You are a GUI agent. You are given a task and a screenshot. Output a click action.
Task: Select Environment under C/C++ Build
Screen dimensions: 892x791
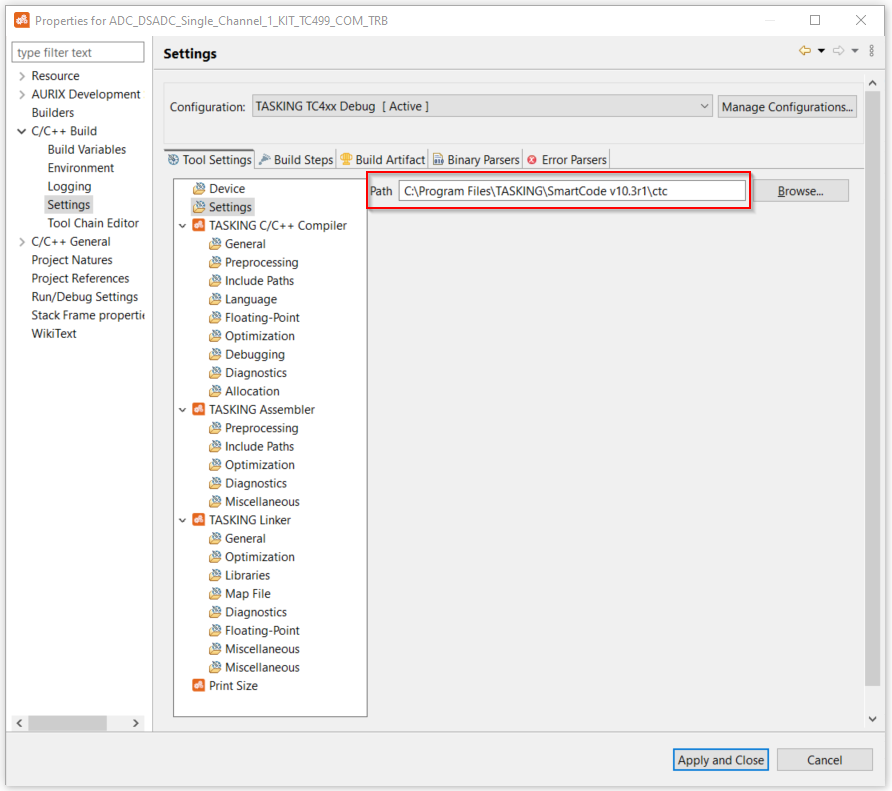click(81, 168)
